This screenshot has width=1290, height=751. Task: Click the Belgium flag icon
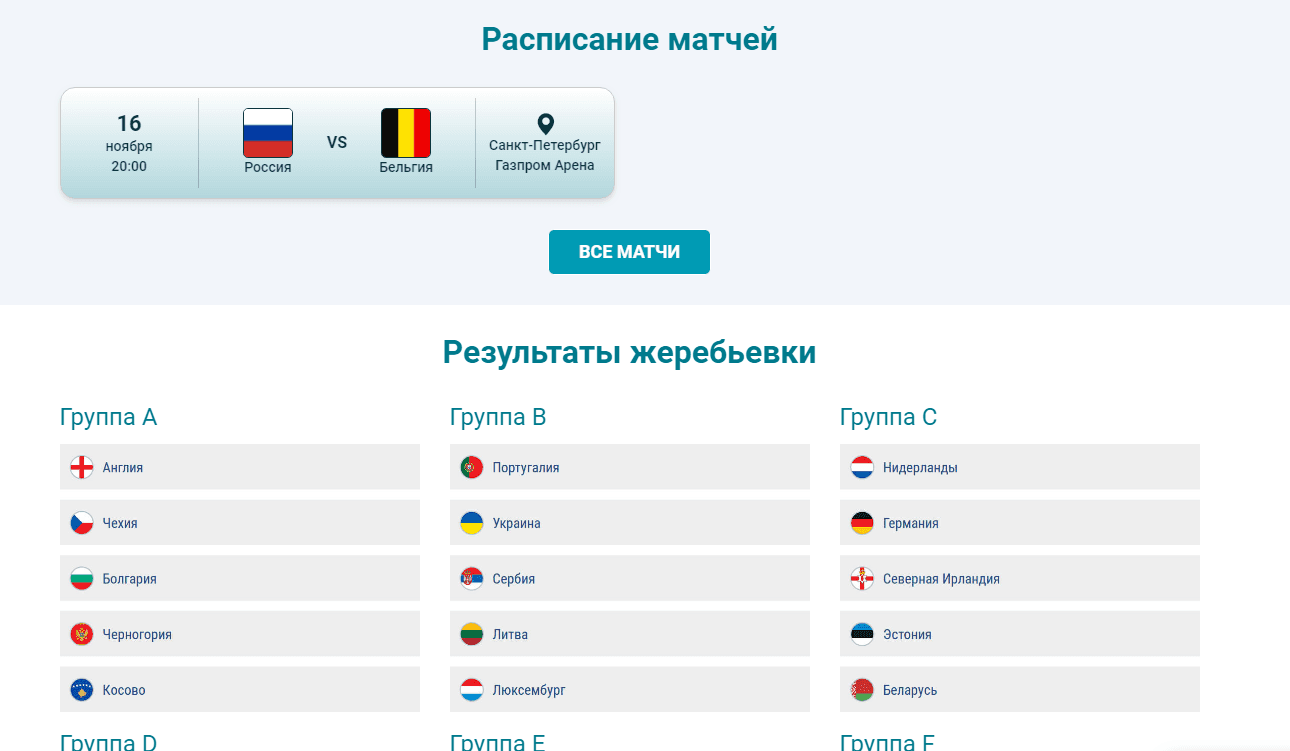coord(405,130)
